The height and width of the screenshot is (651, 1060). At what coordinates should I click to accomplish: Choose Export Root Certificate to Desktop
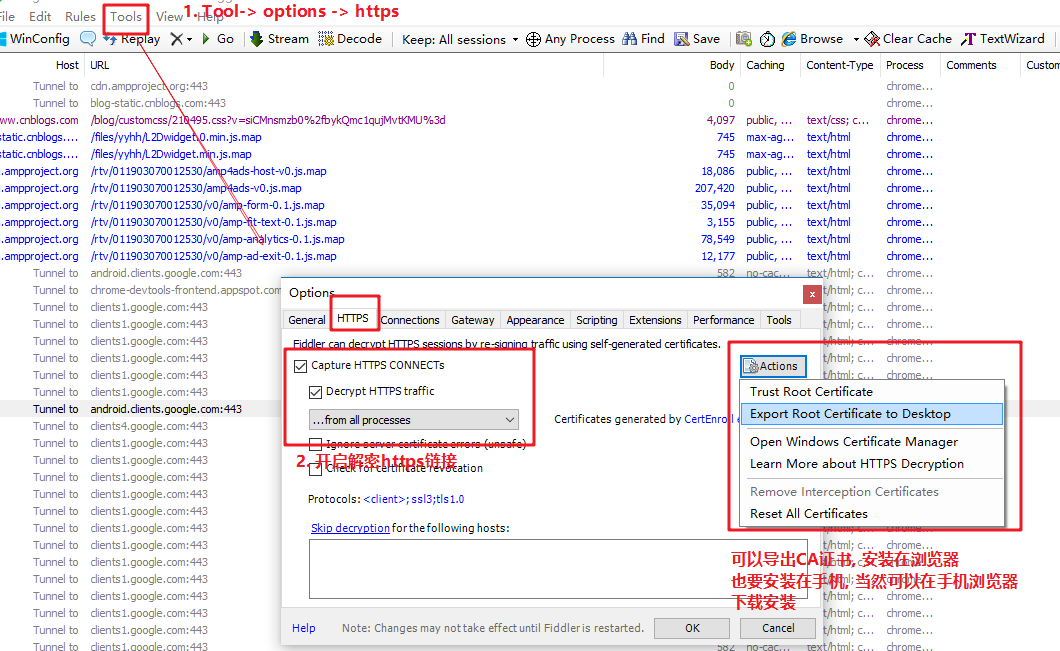(x=872, y=414)
